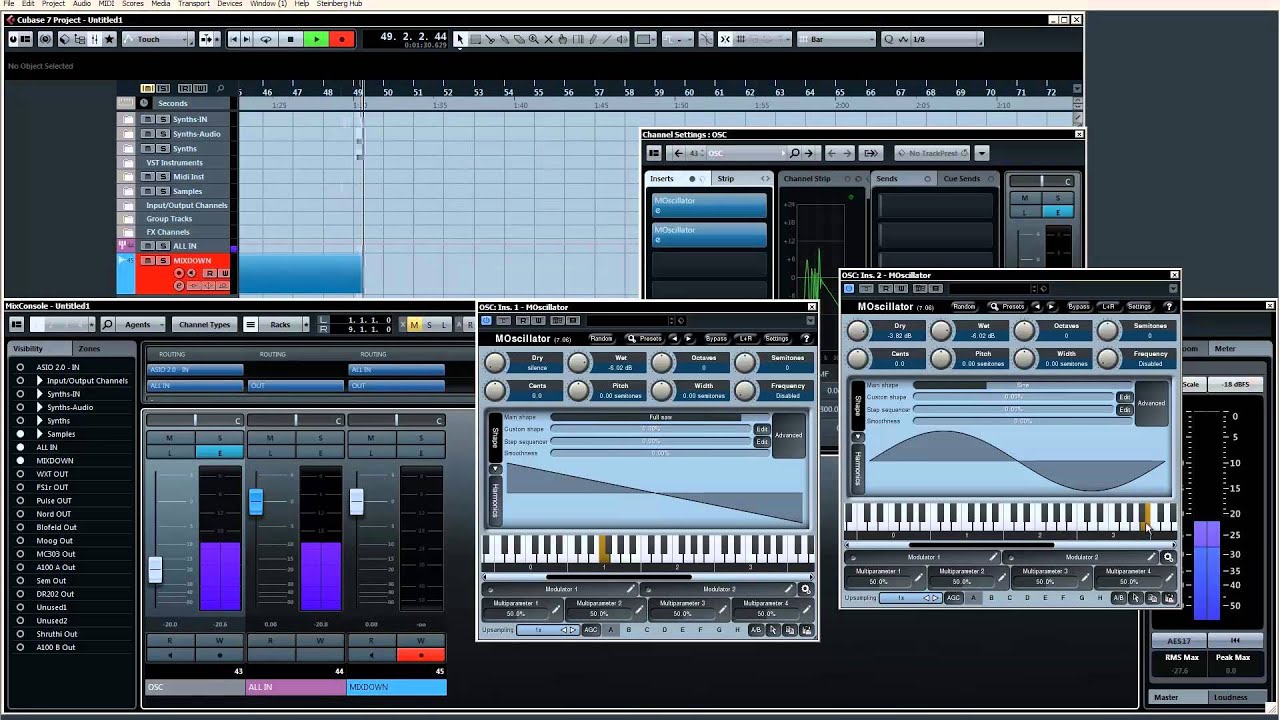This screenshot has height=720, width=1280.
Task: Select the Split scissors tool
Action: (x=490, y=39)
